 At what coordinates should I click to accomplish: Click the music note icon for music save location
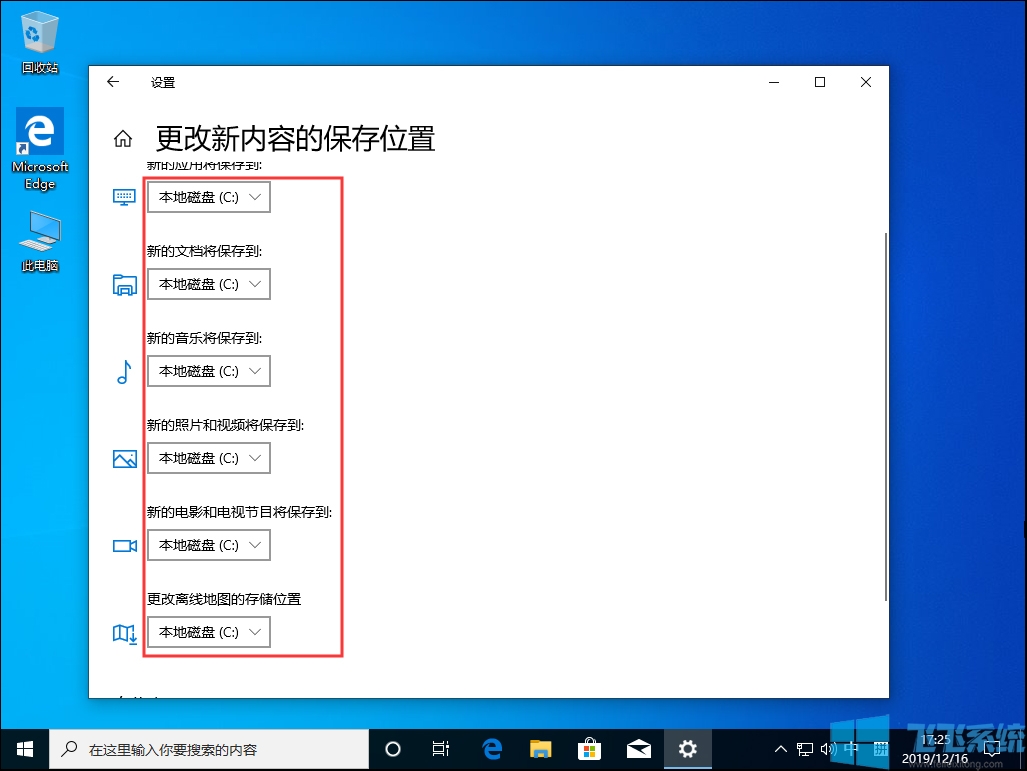click(124, 371)
